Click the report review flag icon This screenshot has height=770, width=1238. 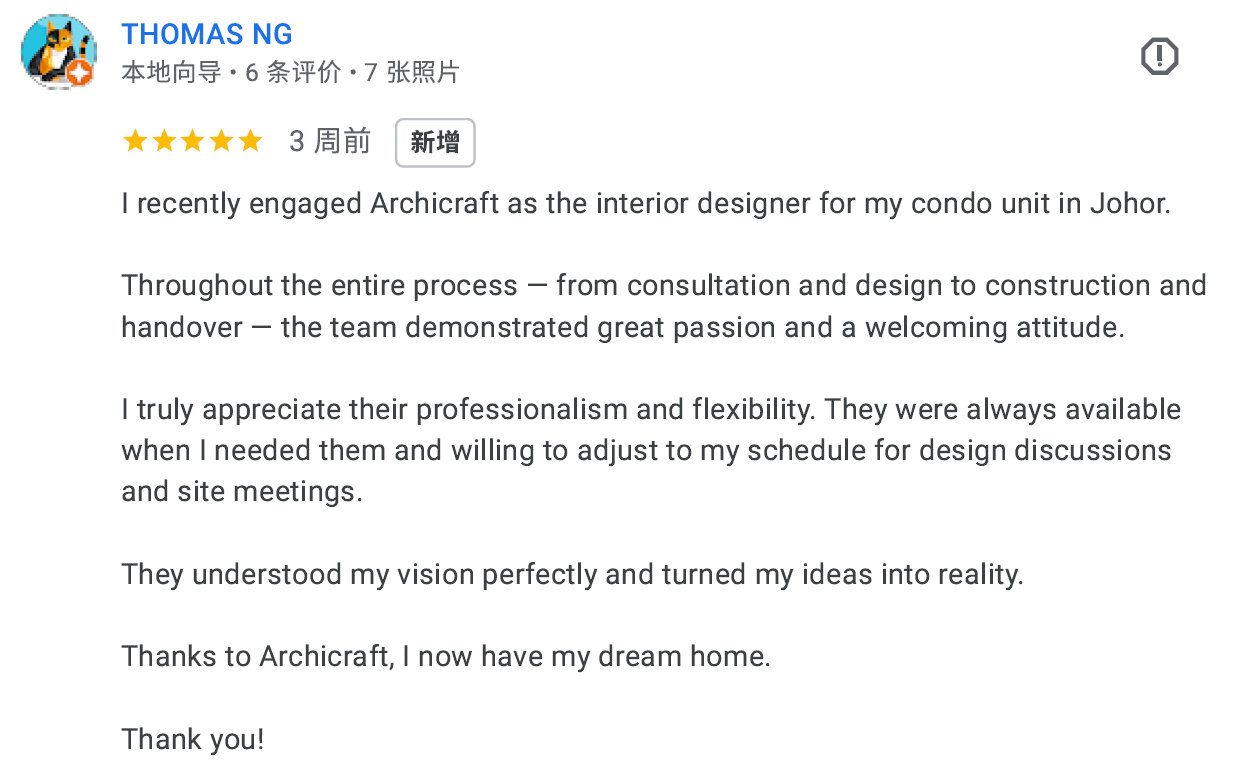pyautogui.click(x=1159, y=57)
